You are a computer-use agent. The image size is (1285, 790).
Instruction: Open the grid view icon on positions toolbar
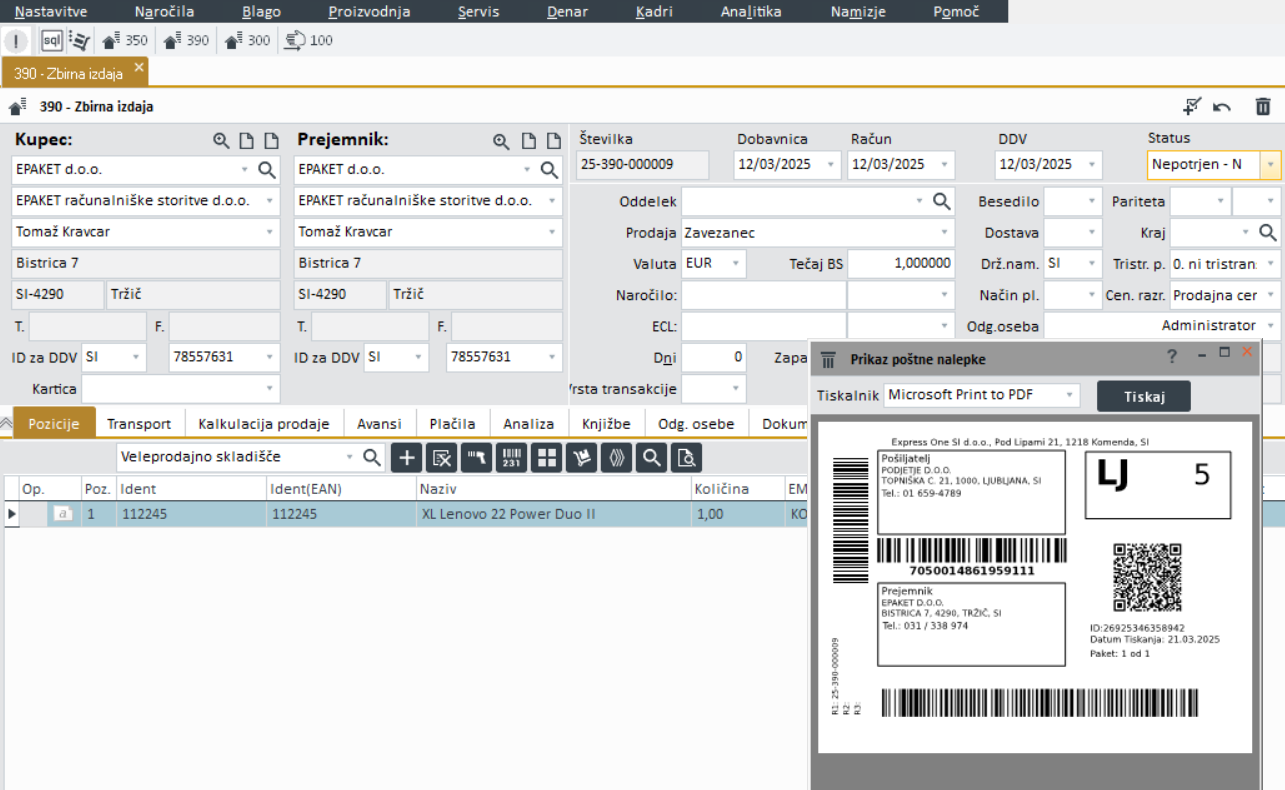click(x=547, y=457)
